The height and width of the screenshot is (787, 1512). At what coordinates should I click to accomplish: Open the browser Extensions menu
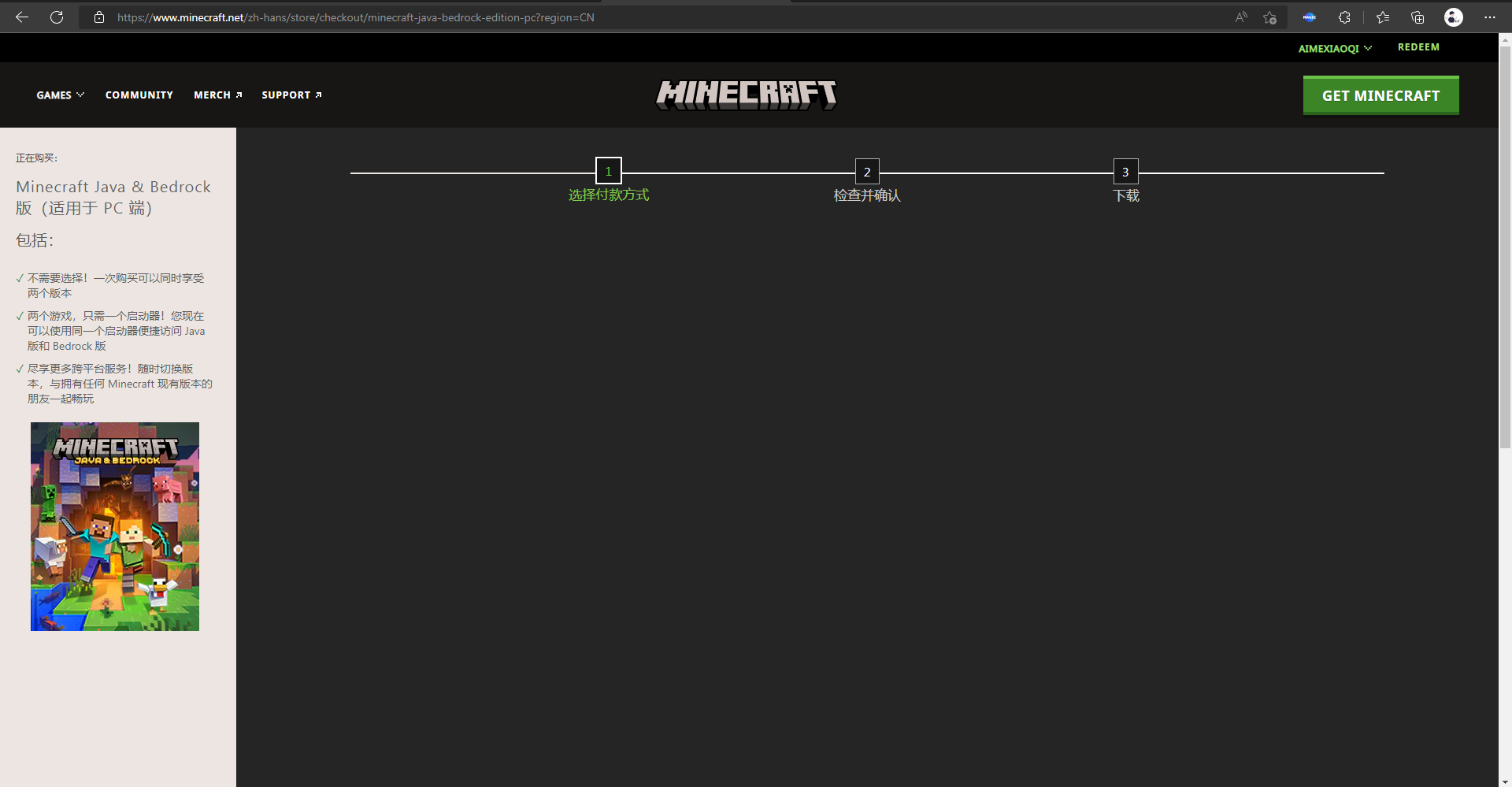click(1344, 17)
